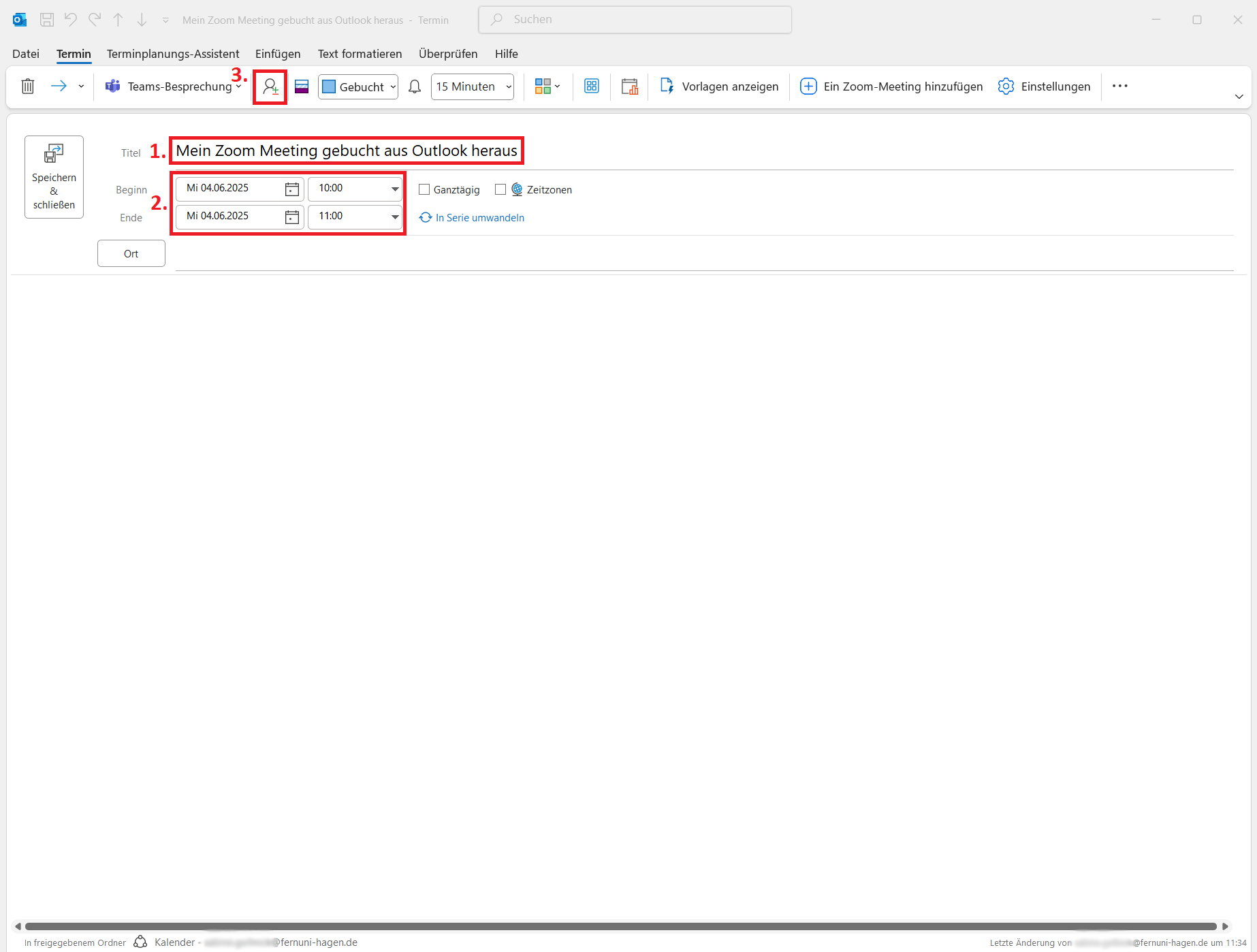Expand Teams-Besprechung dropdown arrow

pyautogui.click(x=238, y=86)
